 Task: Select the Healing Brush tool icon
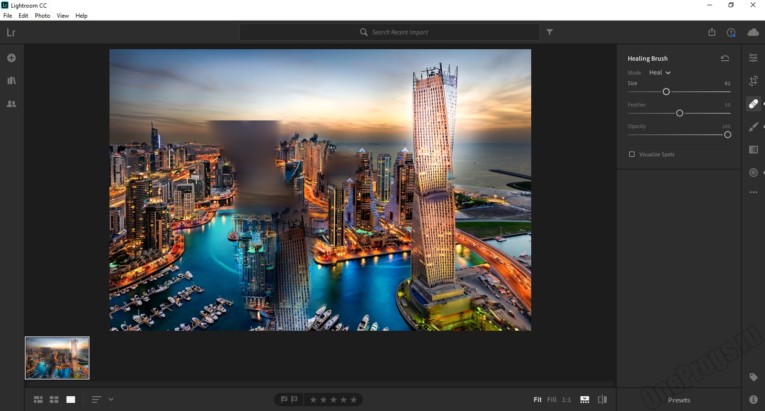[x=753, y=103]
